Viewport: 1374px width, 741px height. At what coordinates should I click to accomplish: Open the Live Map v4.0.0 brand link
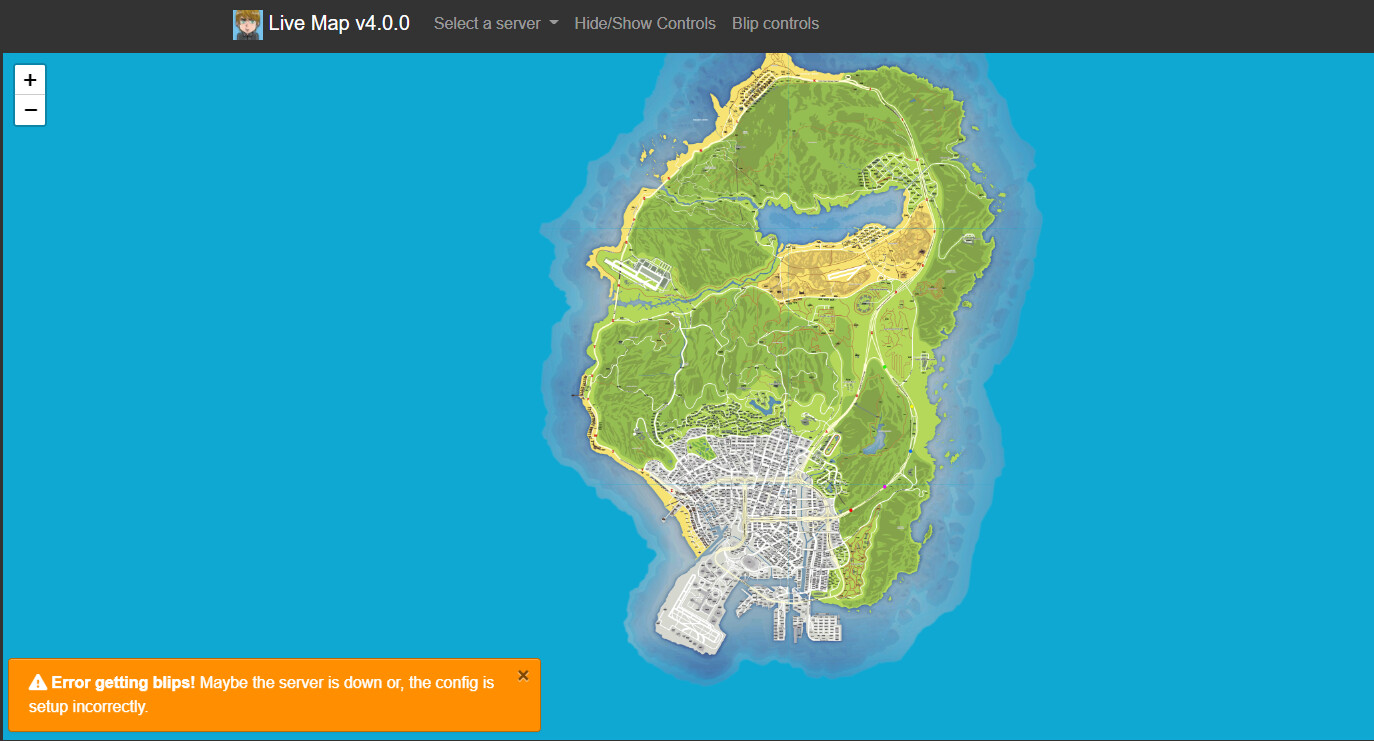pyautogui.click(x=339, y=24)
